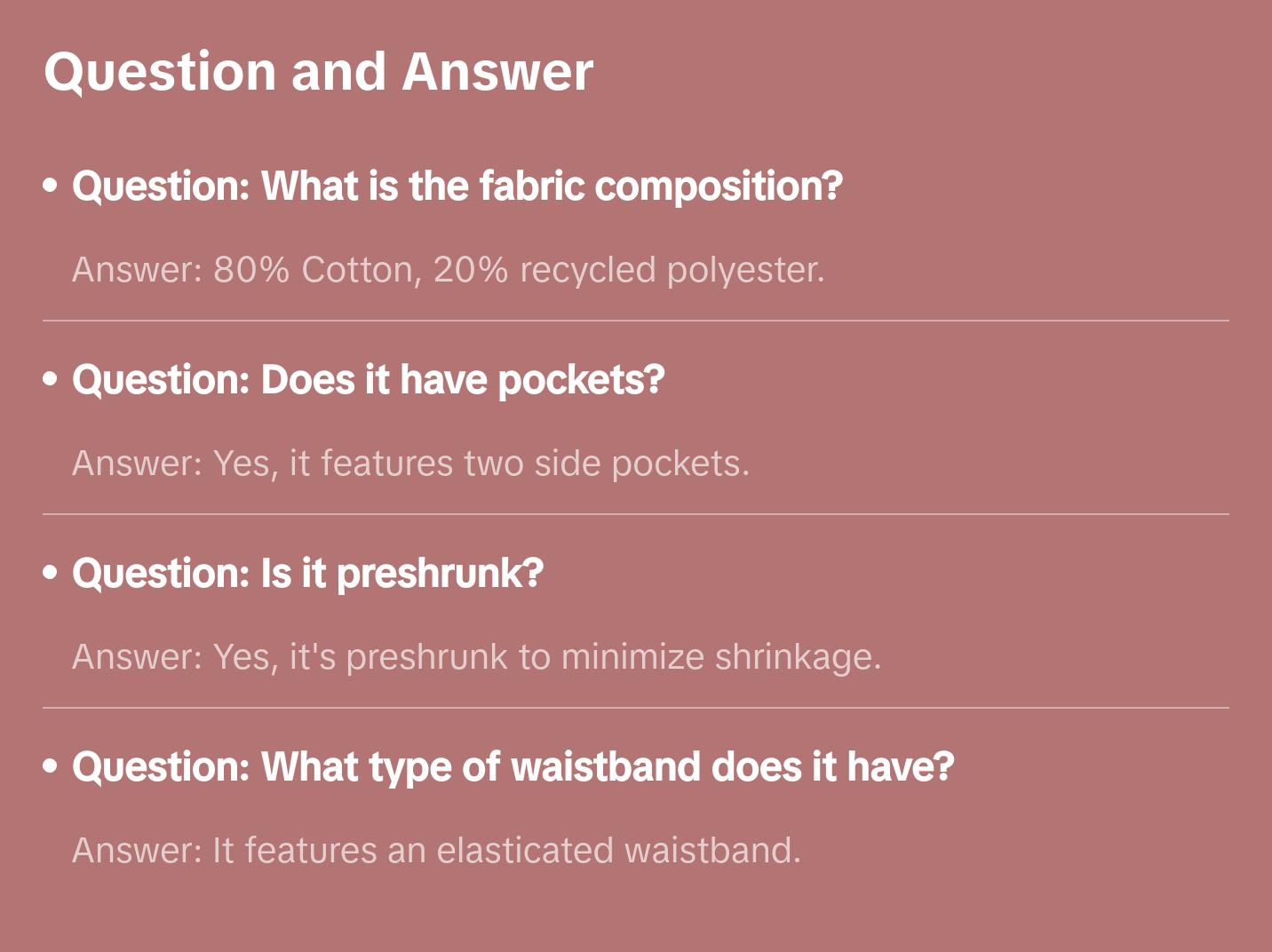This screenshot has width=1272, height=952.
Task: Click the divider below the fabric answer
Action: 636,321
